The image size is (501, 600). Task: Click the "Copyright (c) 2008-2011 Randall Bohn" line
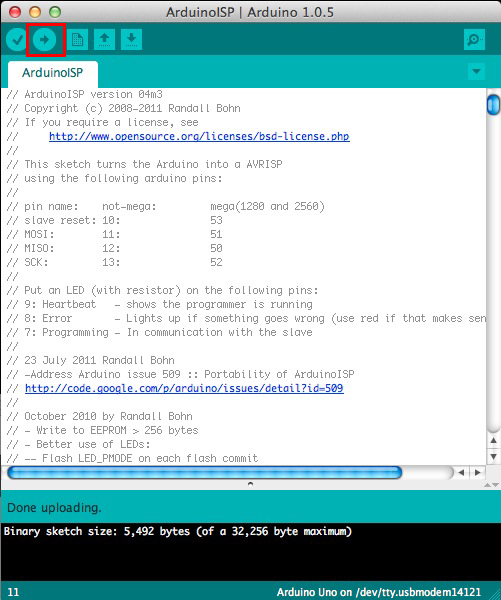pyautogui.click(x=124, y=108)
